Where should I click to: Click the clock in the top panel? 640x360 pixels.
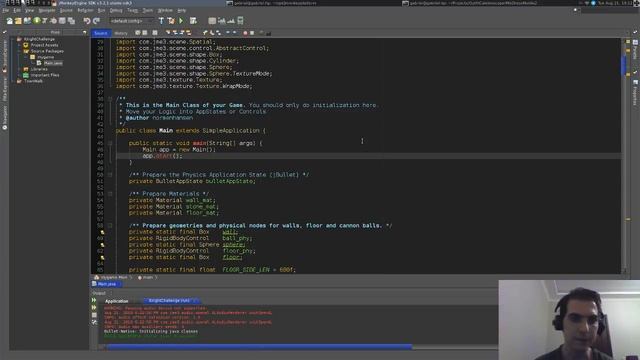point(616,3)
